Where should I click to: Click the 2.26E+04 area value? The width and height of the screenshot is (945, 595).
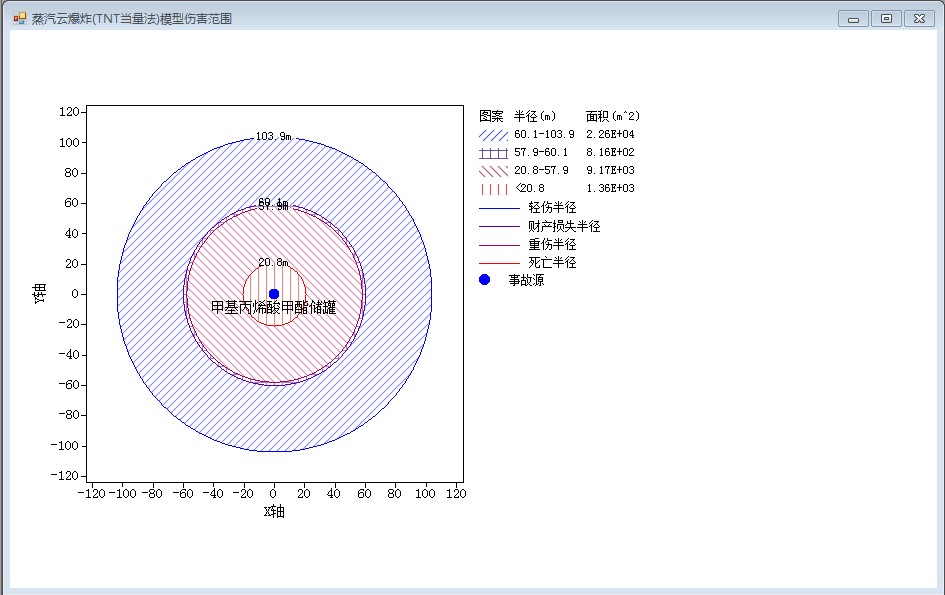[x=610, y=134]
